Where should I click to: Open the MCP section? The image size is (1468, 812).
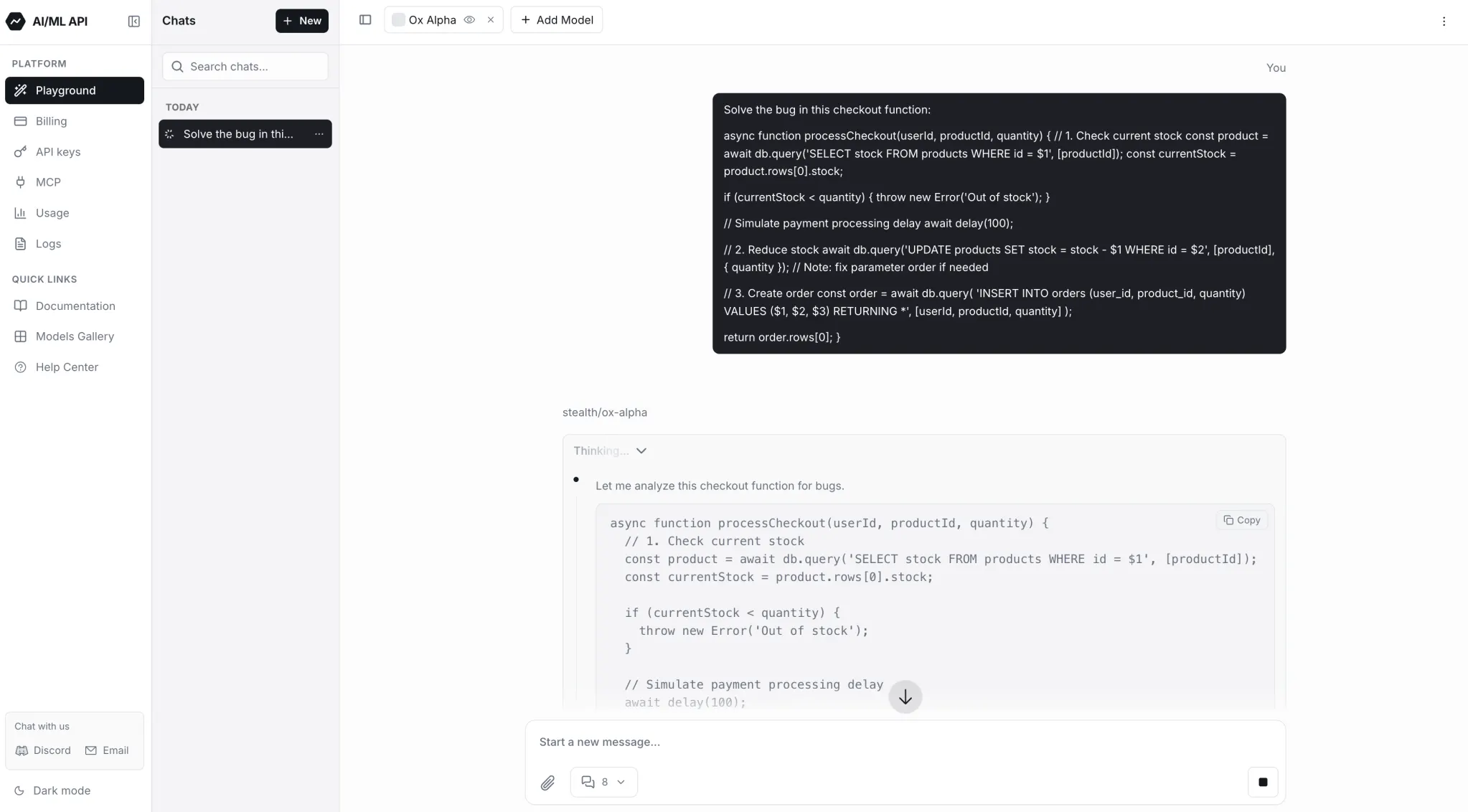[75, 182]
